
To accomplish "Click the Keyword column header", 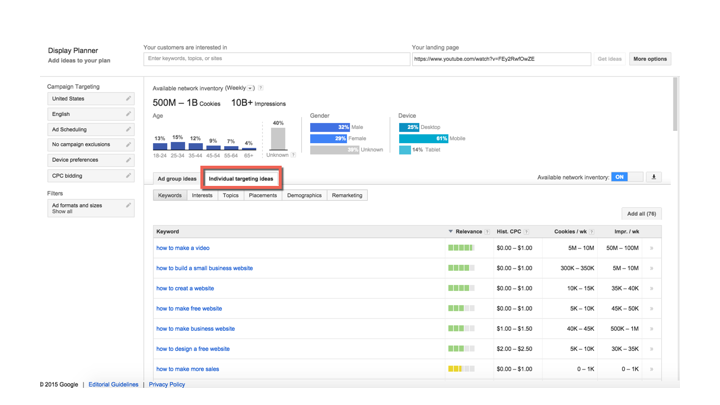I will [168, 231].
